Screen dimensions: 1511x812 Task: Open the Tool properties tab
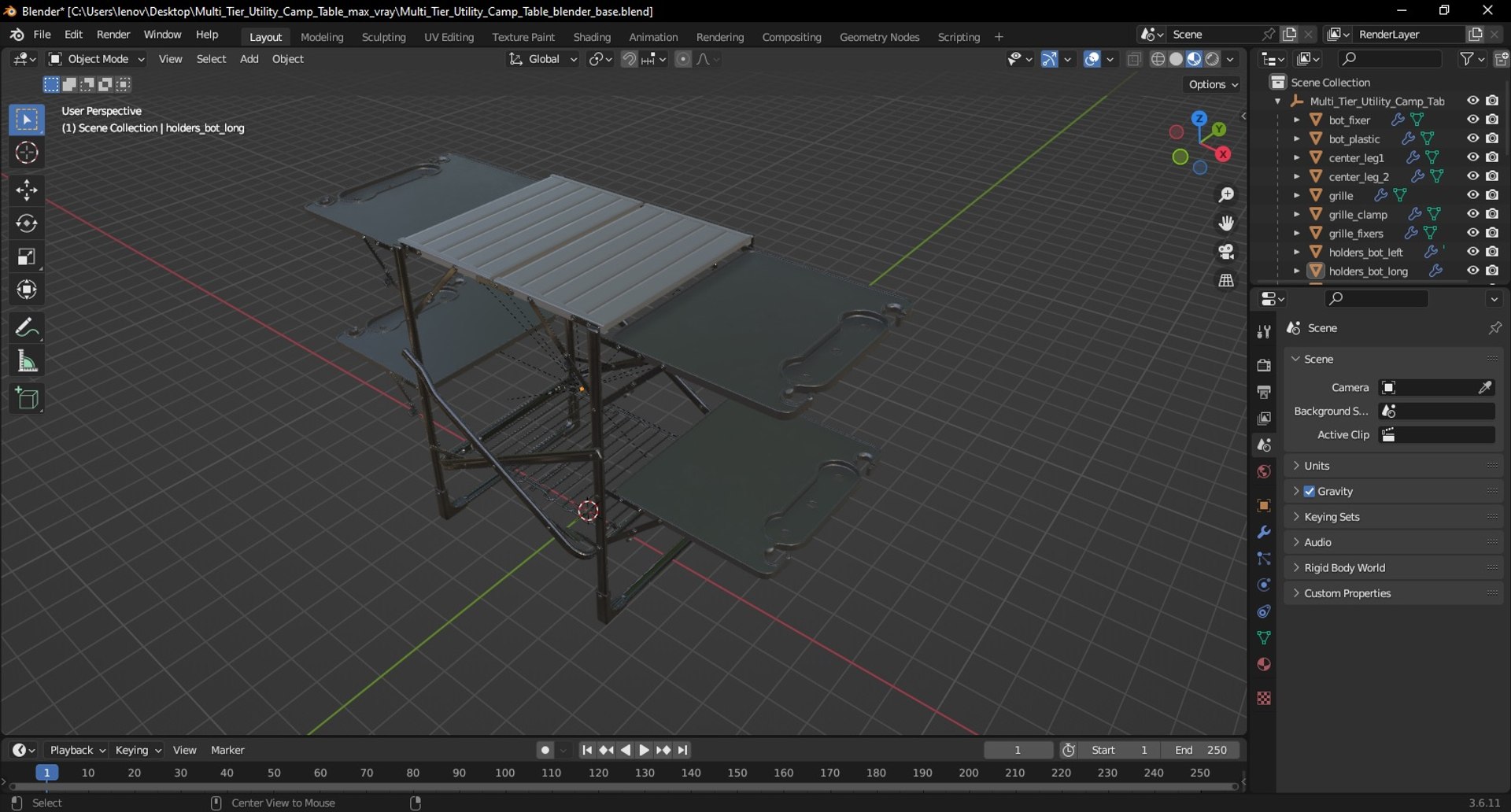click(x=1264, y=331)
